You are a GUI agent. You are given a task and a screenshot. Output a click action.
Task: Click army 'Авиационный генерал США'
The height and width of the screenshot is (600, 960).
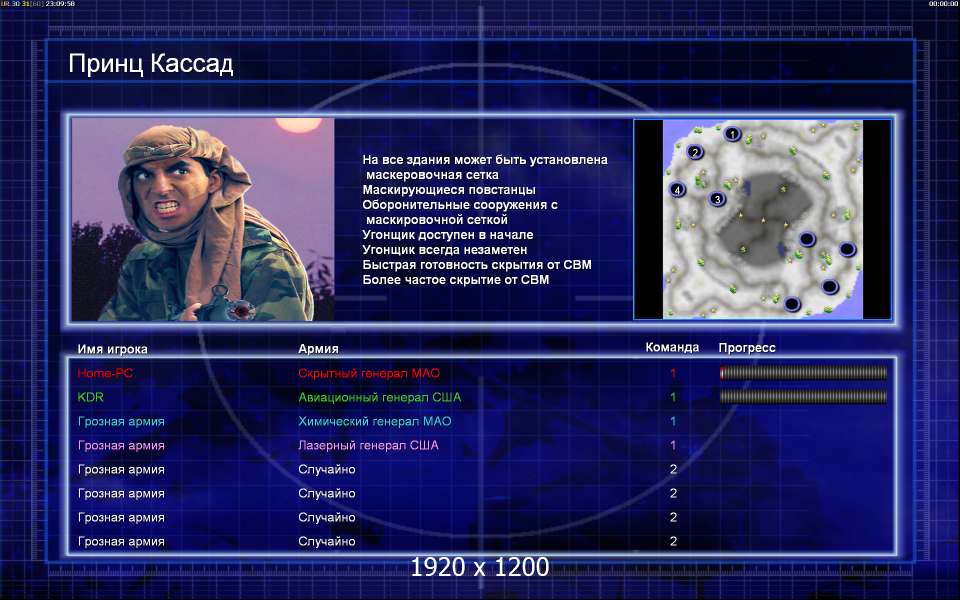coord(380,397)
